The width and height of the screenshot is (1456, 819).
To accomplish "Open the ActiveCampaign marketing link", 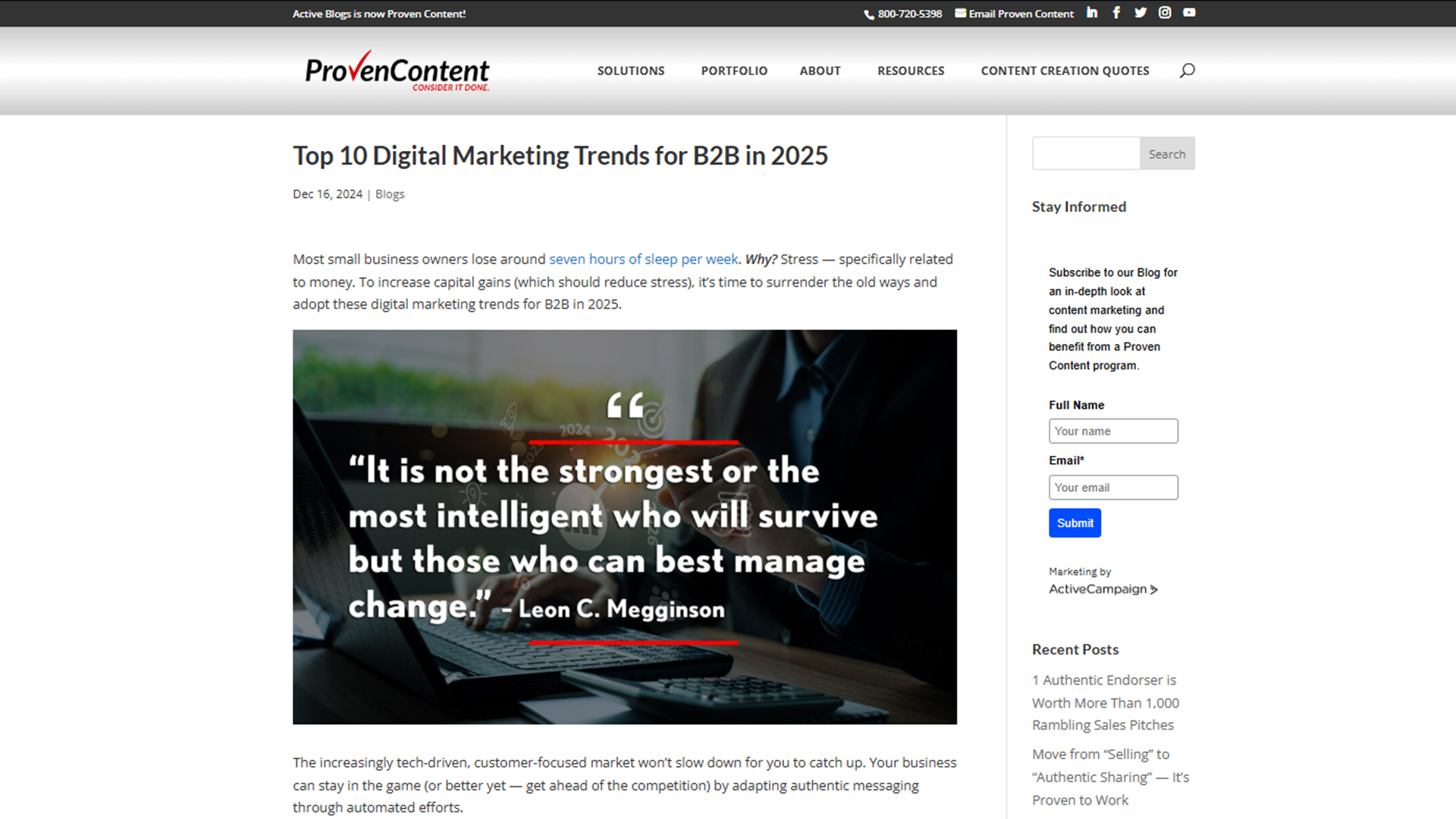I will (1103, 589).
